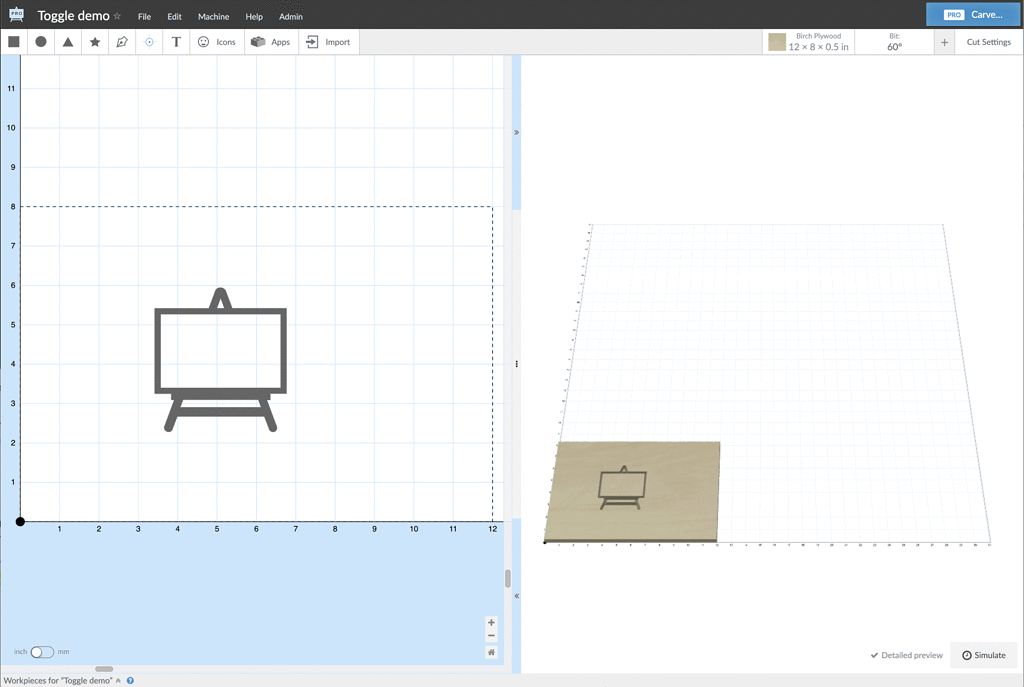Add a star shape to the canvas
This screenshot has width=1024, height=687.
point(94,41)
